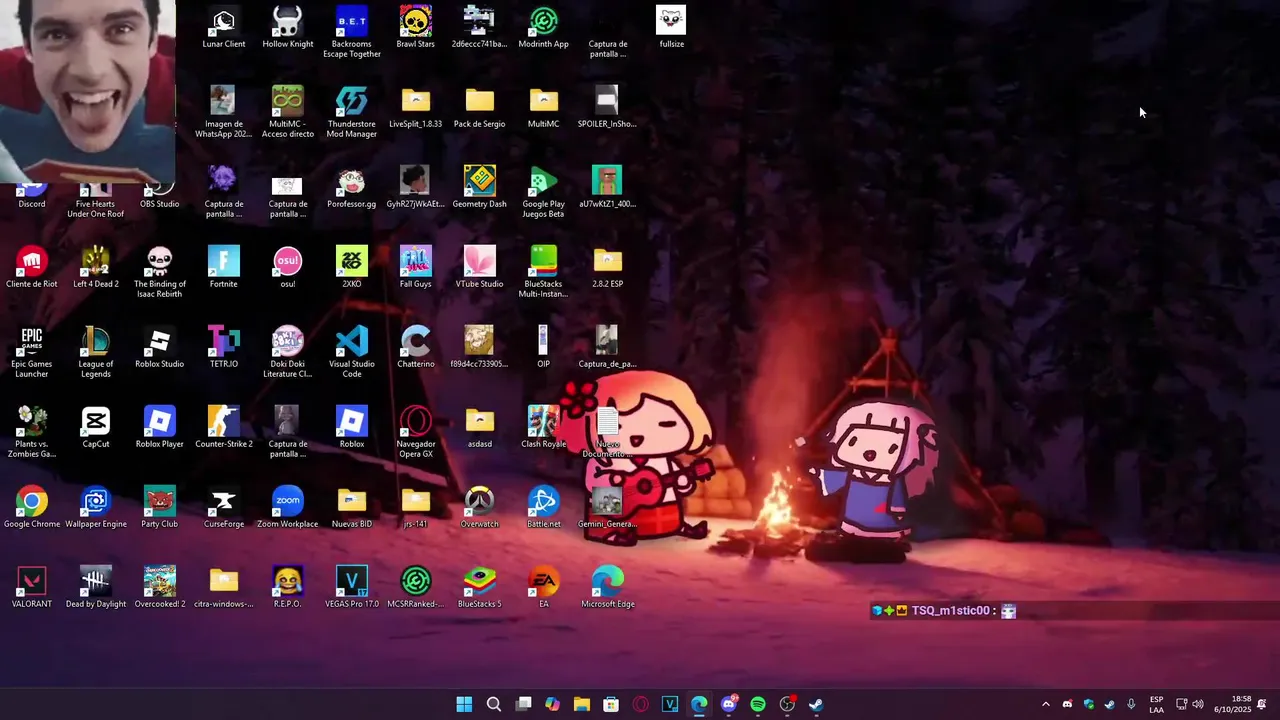This screenshot has width=1280, height=720.
Task: Launch Geometry Dash
Action: tap(480, 188)
